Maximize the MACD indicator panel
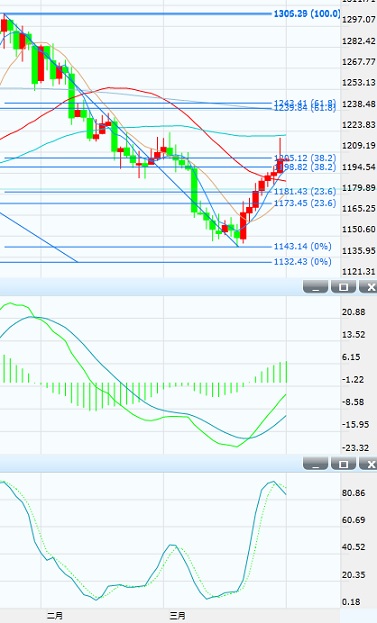 point(343,286)
